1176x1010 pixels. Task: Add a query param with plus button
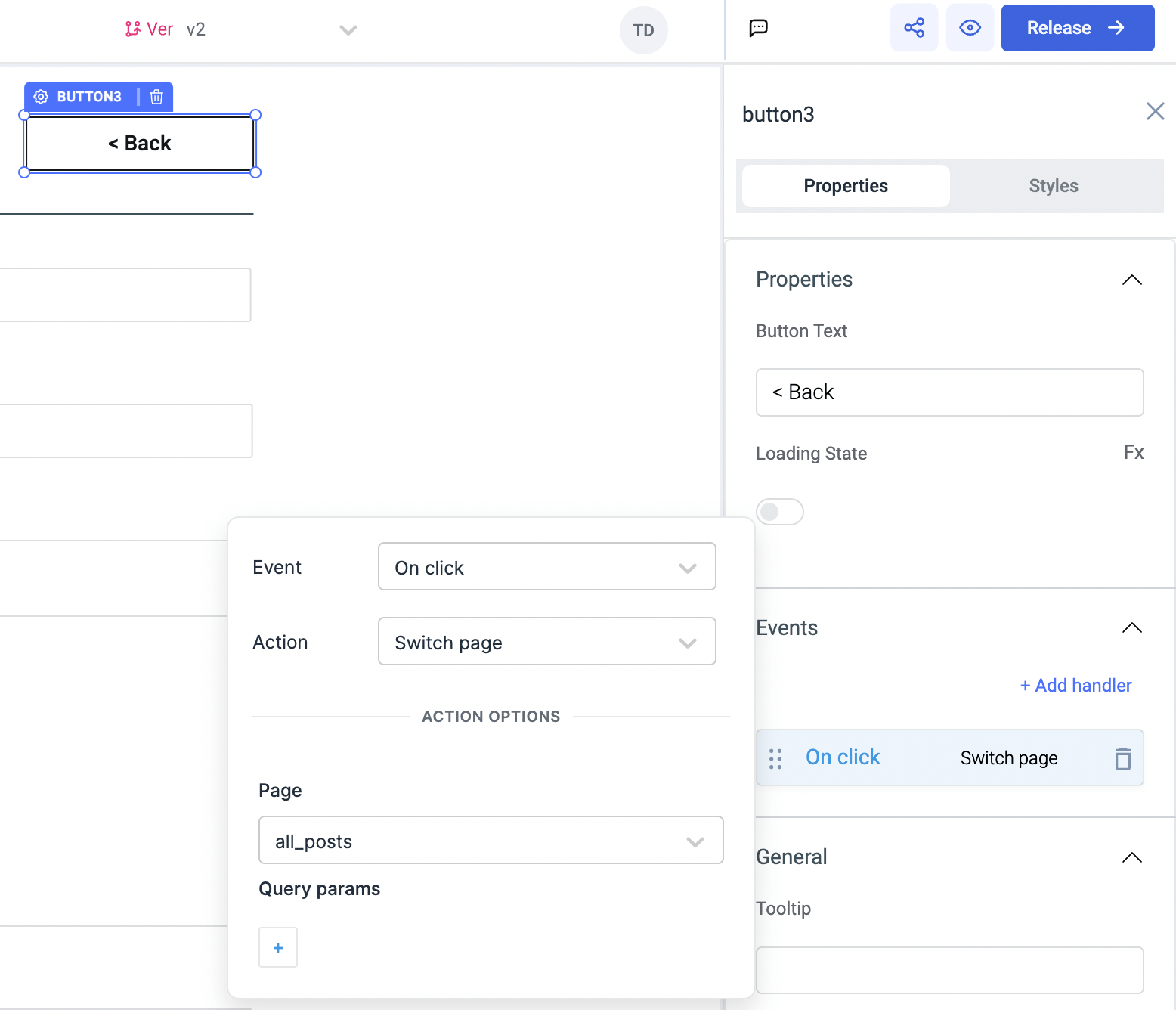click(x=278, y=947)
